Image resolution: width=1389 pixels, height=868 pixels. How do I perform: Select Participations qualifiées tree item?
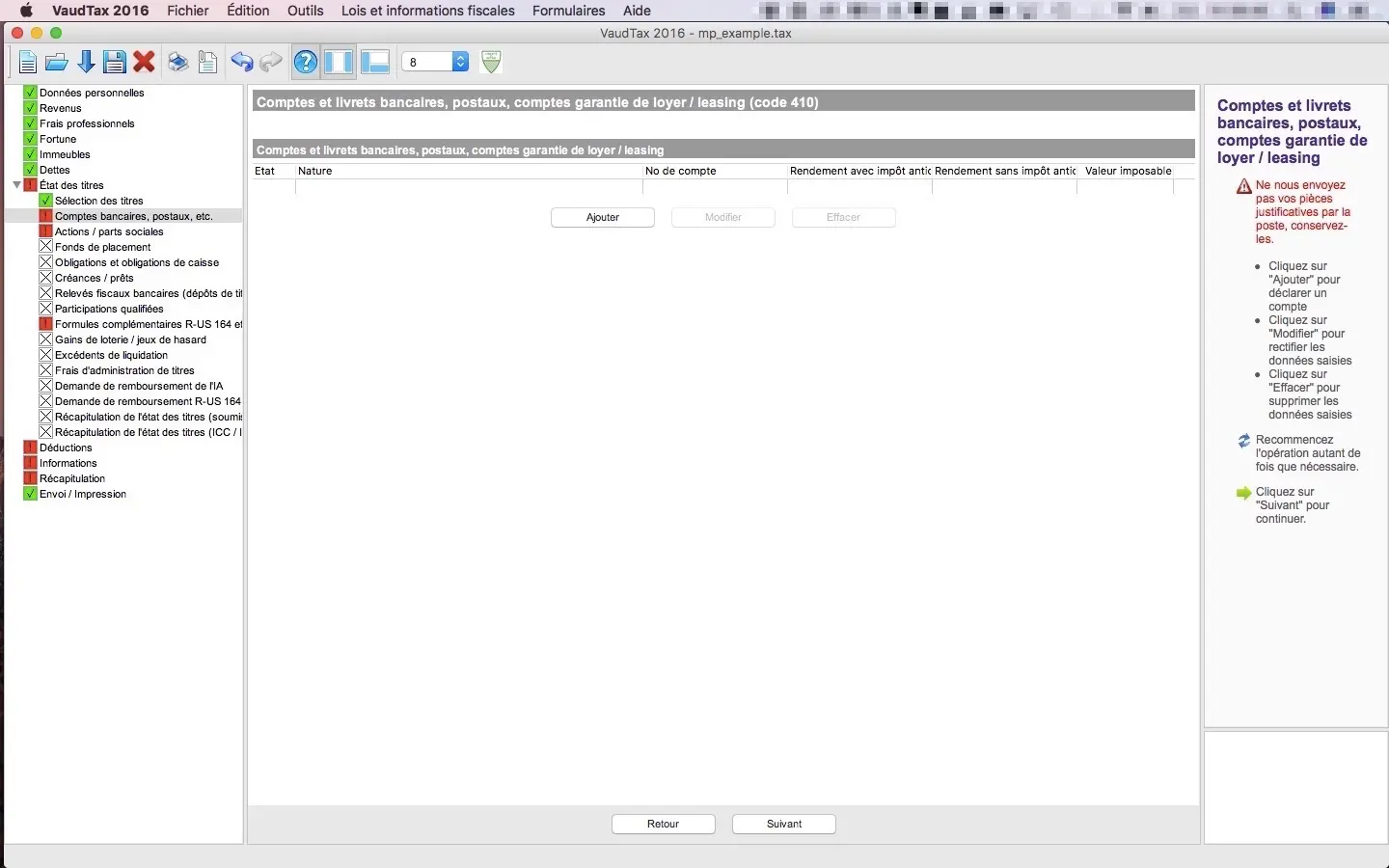[109, 309]
